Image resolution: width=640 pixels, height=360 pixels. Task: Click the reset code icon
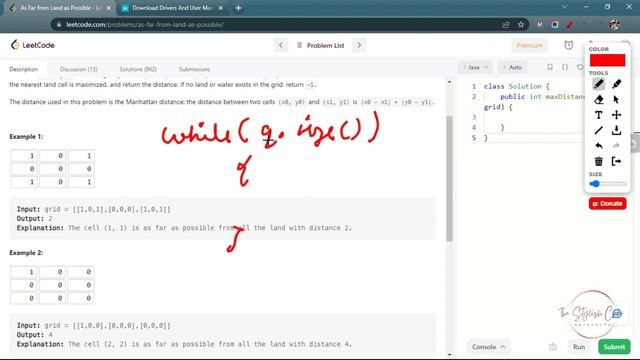[x=580, y=67]
